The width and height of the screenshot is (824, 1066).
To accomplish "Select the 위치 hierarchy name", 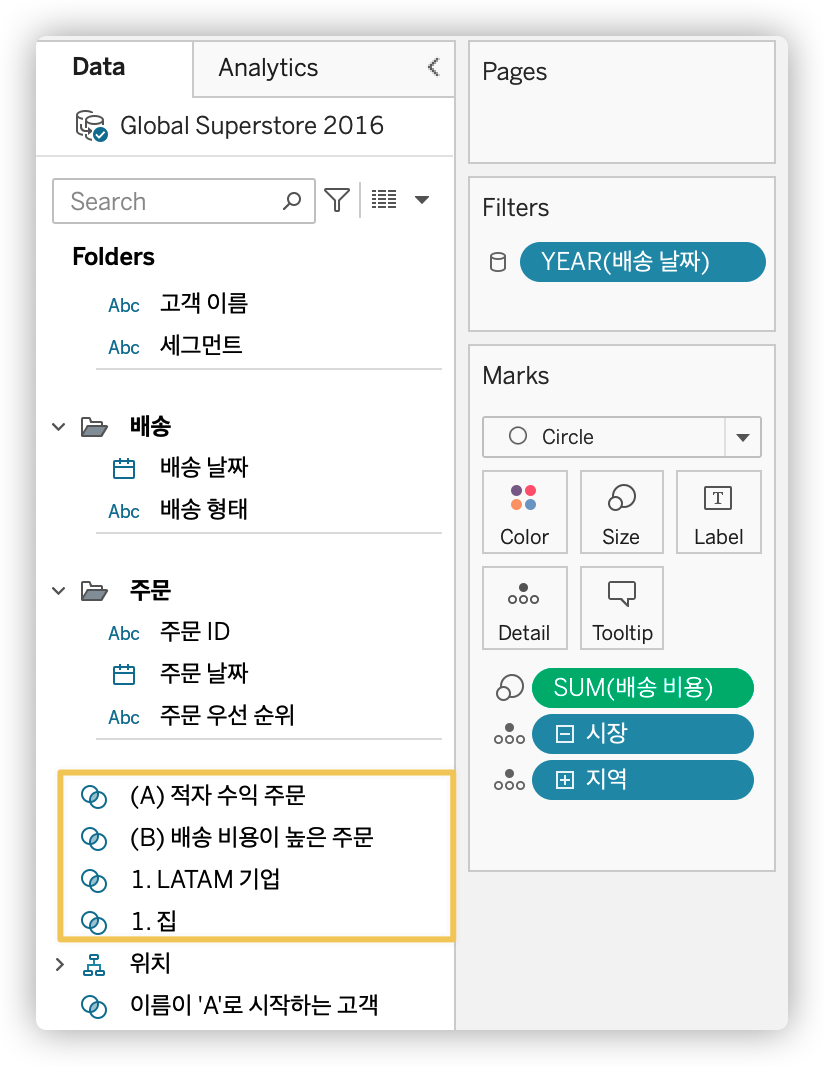I will 150,963.
